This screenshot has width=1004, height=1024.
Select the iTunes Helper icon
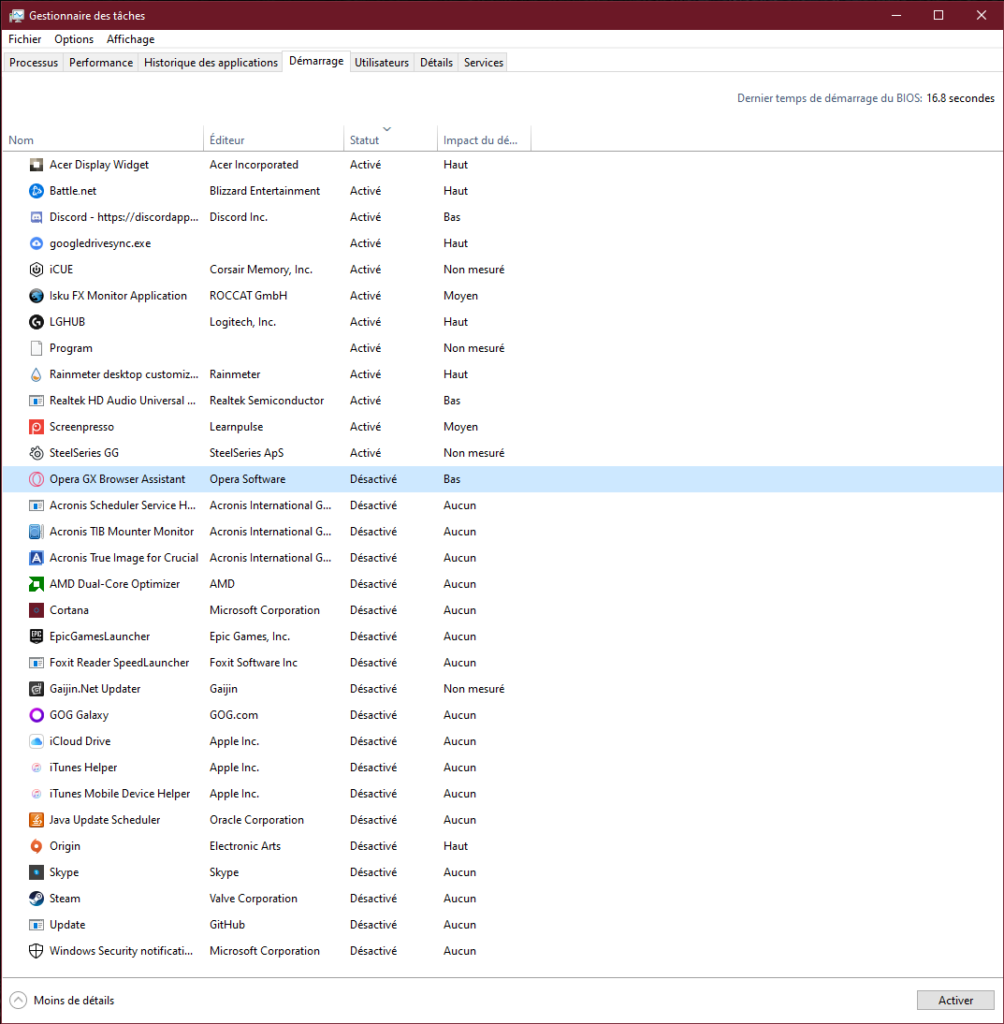click(37, 767)
